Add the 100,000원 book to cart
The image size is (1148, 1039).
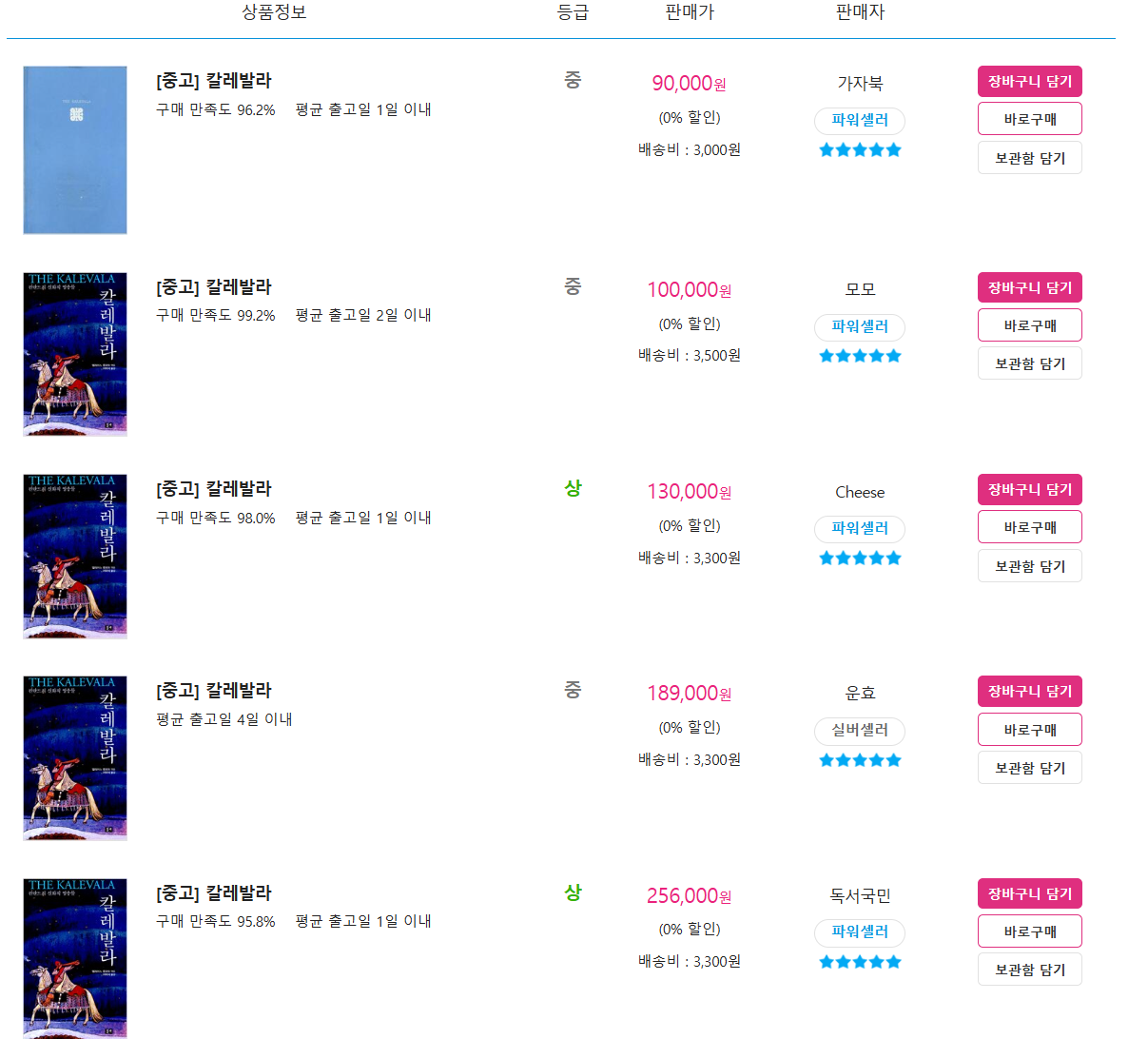point(1030,287)
